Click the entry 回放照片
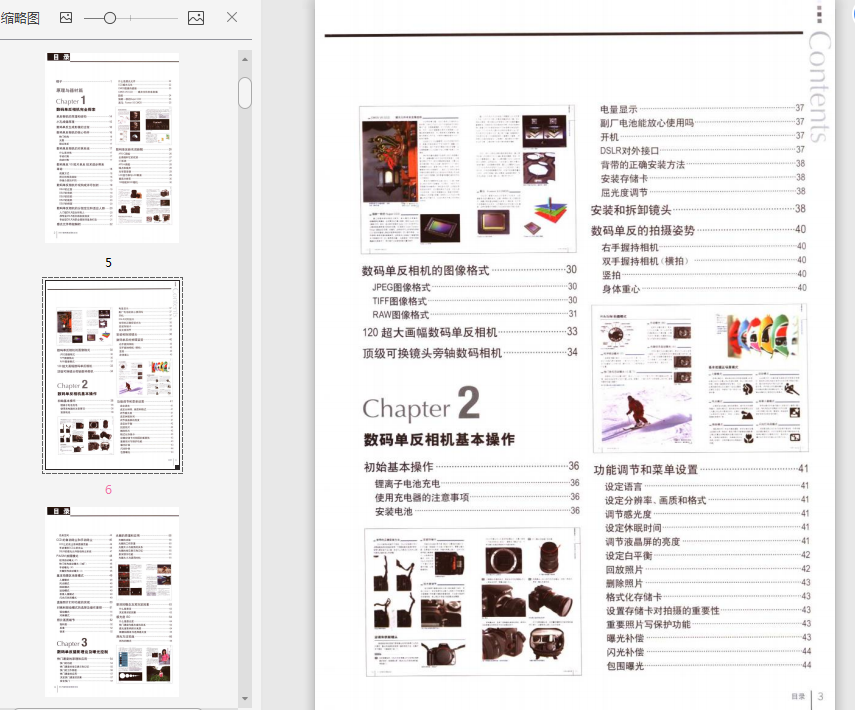This screenshot has height=710, width=855. [624, 569]
